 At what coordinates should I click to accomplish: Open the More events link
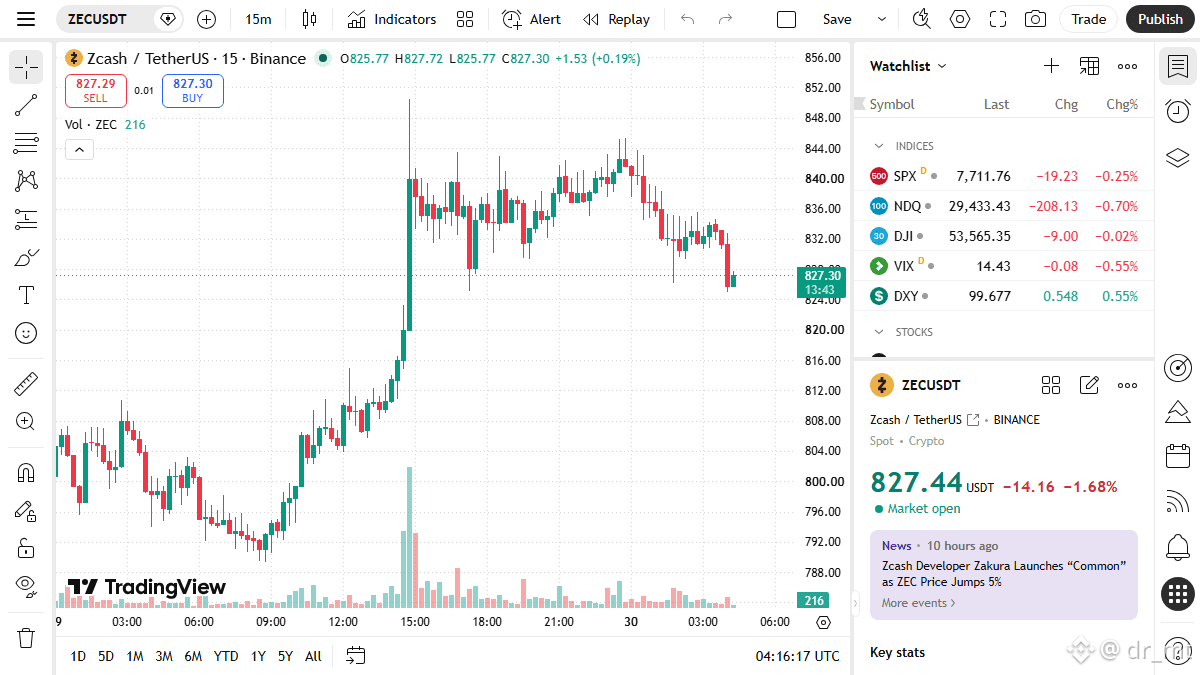(x=919, y=603)
